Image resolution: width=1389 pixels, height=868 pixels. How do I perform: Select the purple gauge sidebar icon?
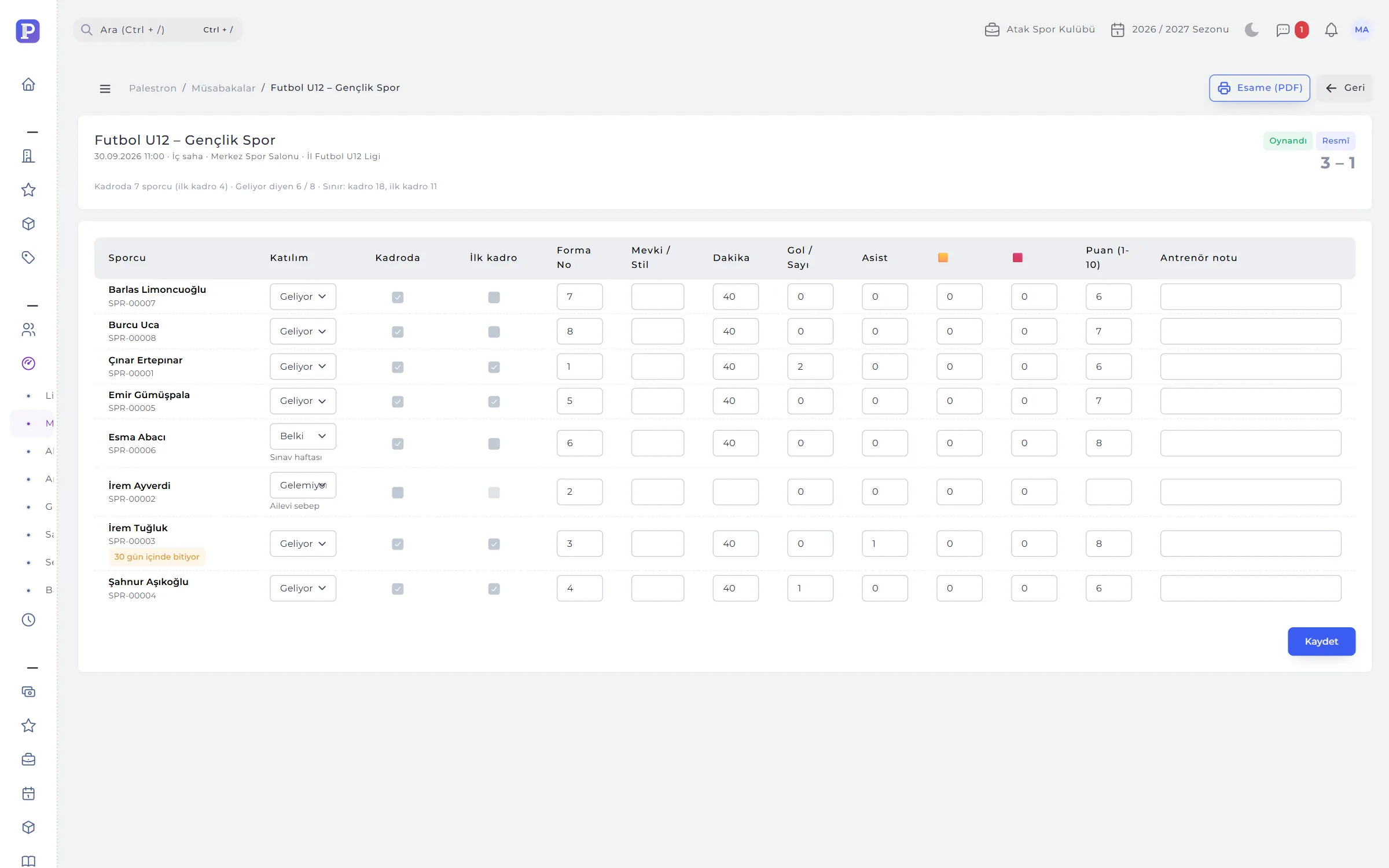[28, 363]
